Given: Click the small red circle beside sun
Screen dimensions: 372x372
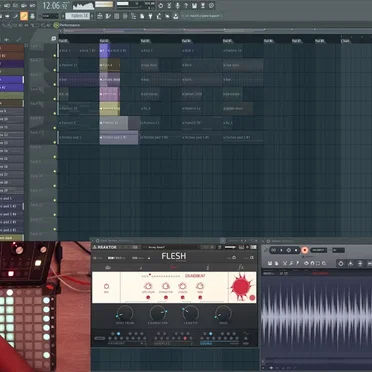Looking at the screenshot, I should click(x=252, y=298).
